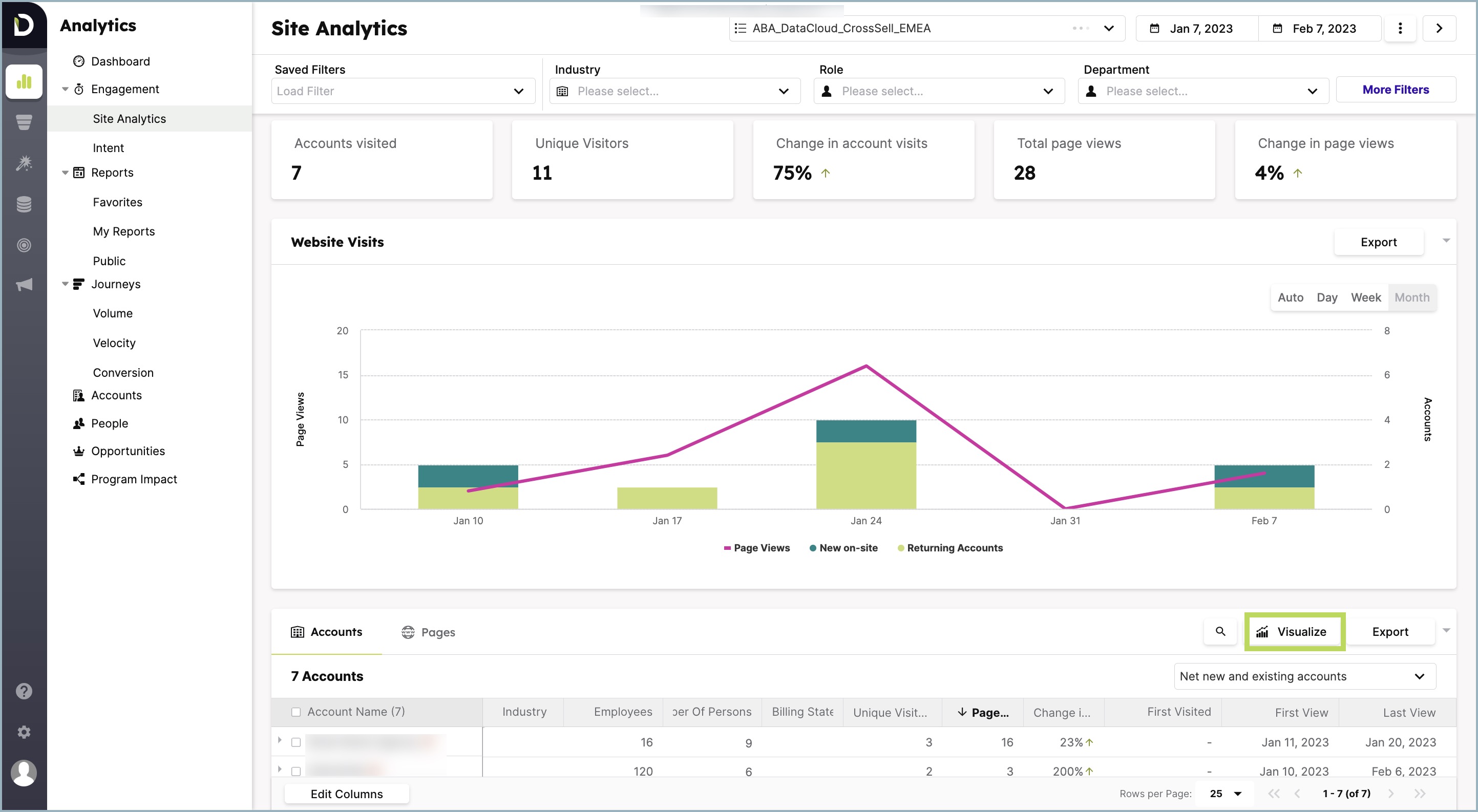
Task: Click the megaphone campaigns icon
Action: 24,285
